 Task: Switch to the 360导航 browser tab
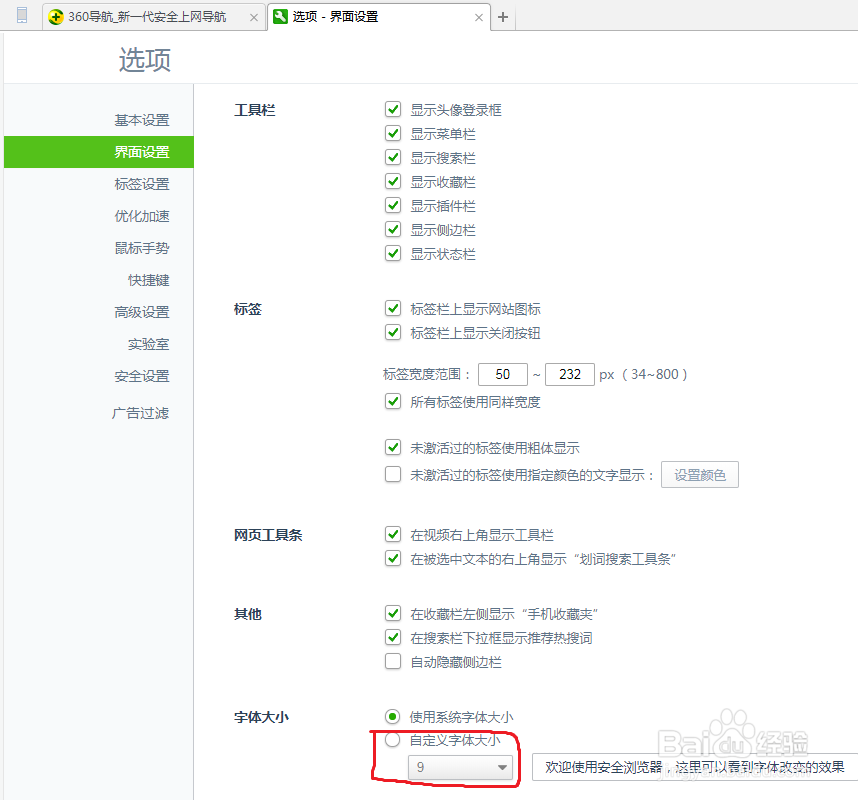coord(150,17)
